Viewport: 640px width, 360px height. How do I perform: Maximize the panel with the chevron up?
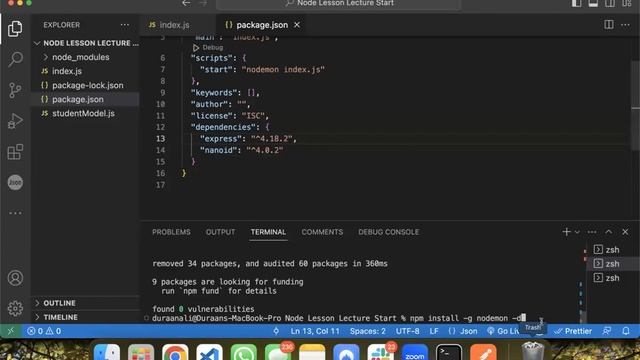coord(609,232)
